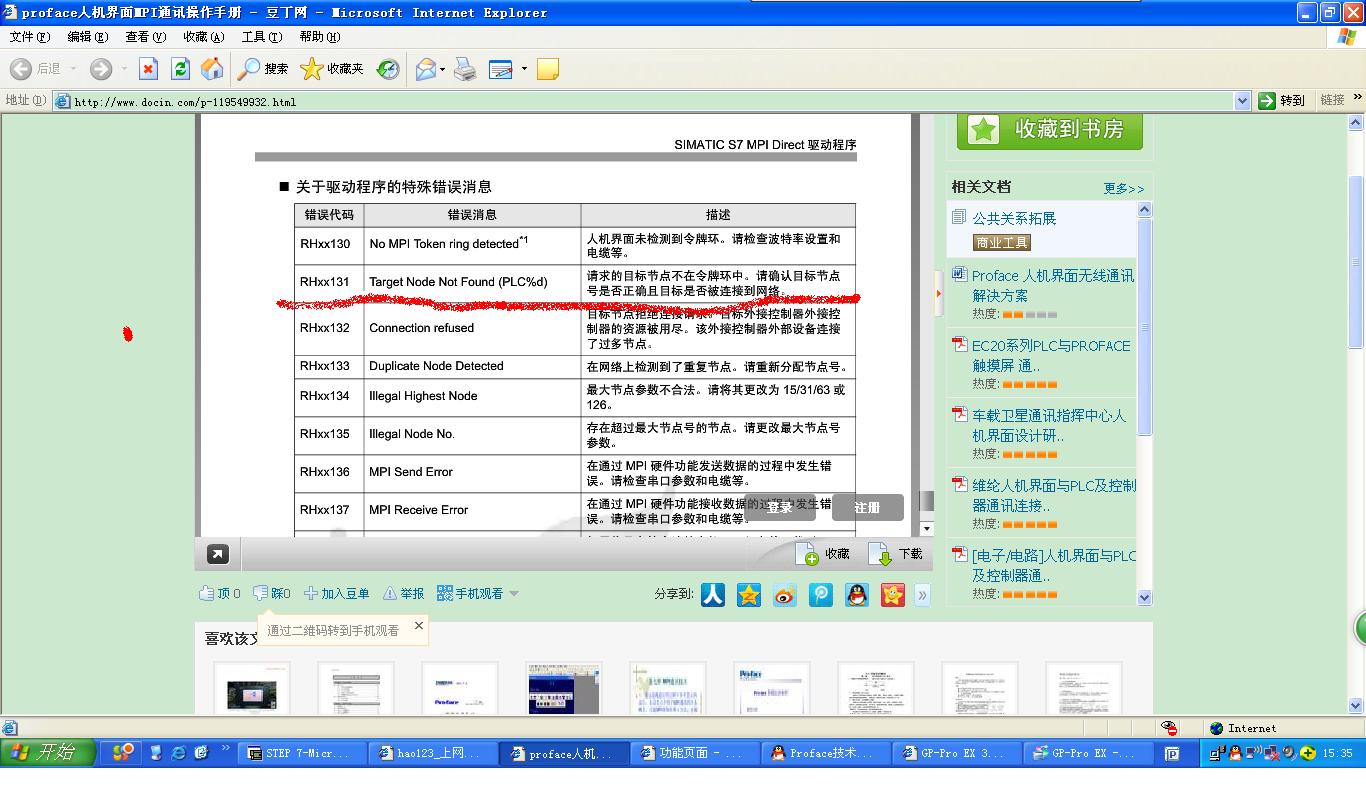Image resolution: width=1366 pixels, height=800 pixels.
Task: Click the Stop loading icon
Action: (x=148, y=69)
